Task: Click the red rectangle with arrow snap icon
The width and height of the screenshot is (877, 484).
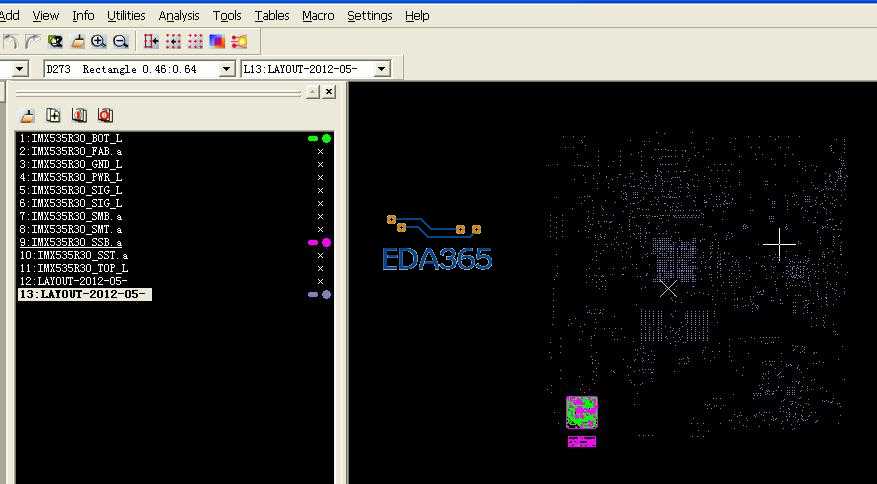Action: coord(151,41)
